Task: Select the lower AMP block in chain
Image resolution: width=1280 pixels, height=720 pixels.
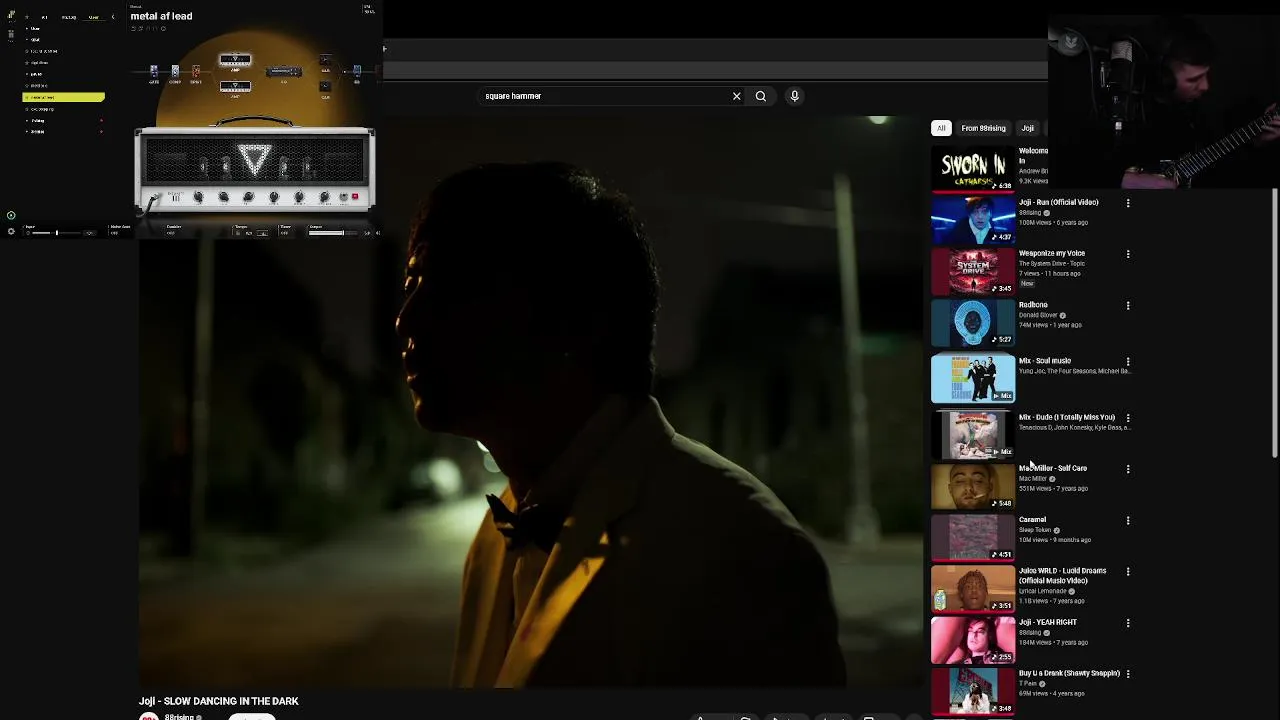Action: tap(235, 87)
